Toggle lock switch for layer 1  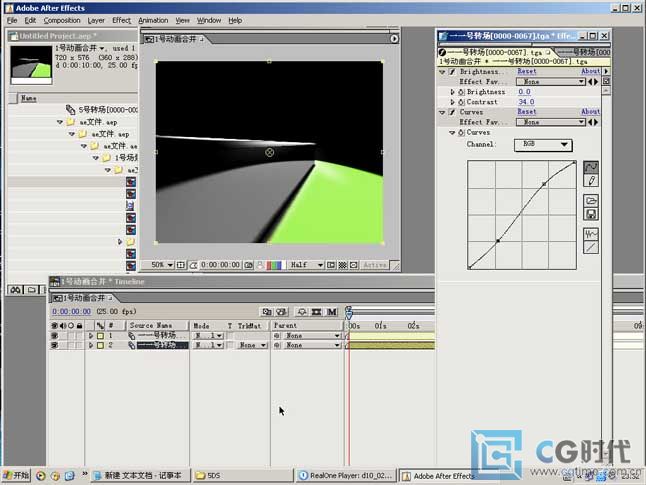(x=80, y=335)
